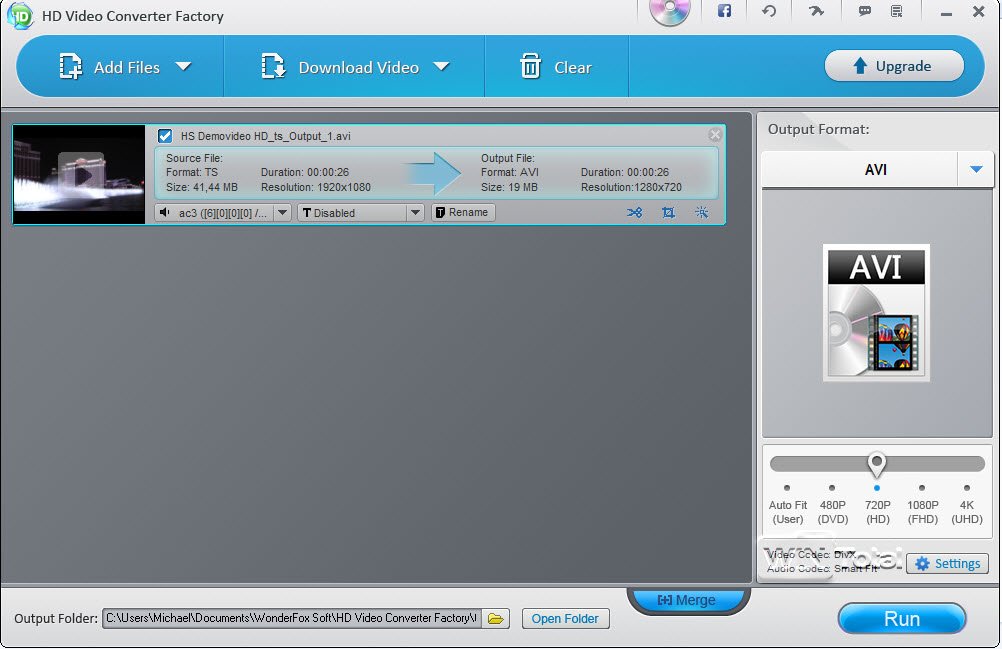Click the output Resolution:1280x720 text
Screen dimensions: 1002x649
pos(631,187)
